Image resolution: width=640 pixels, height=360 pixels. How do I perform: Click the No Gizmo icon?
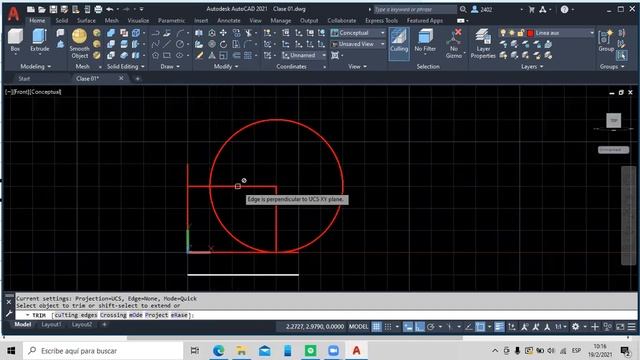coord(454,43)
